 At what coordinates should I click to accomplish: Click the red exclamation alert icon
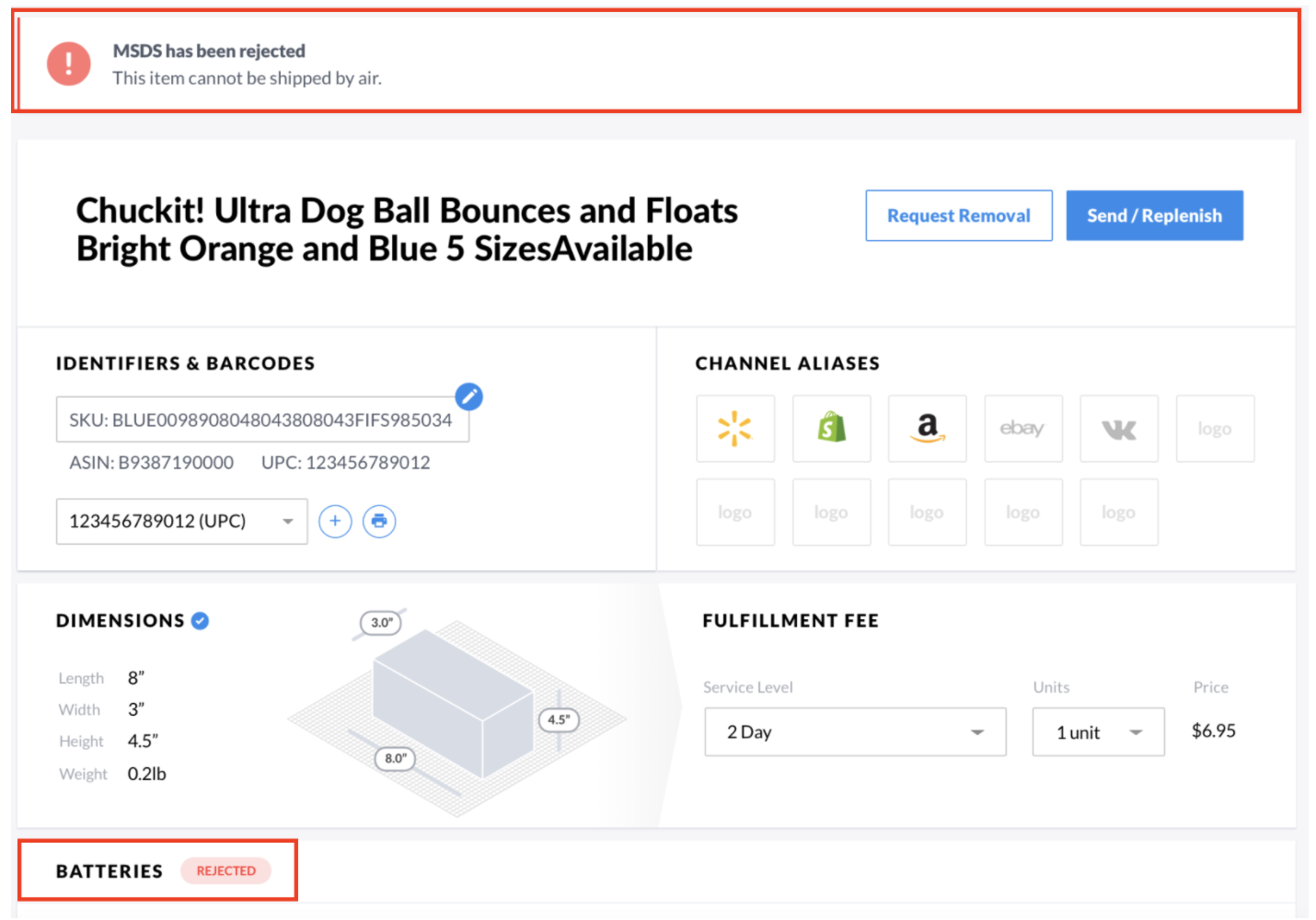(69, 64)
